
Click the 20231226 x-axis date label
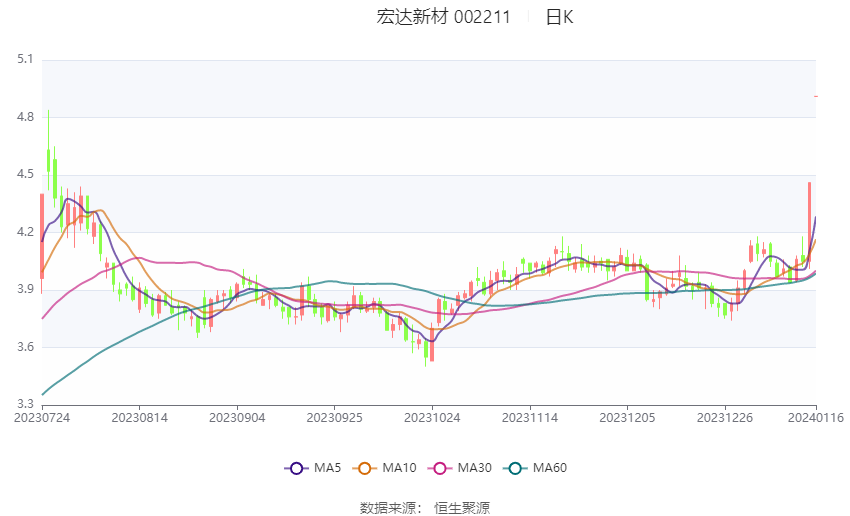(x=725, y=418)
